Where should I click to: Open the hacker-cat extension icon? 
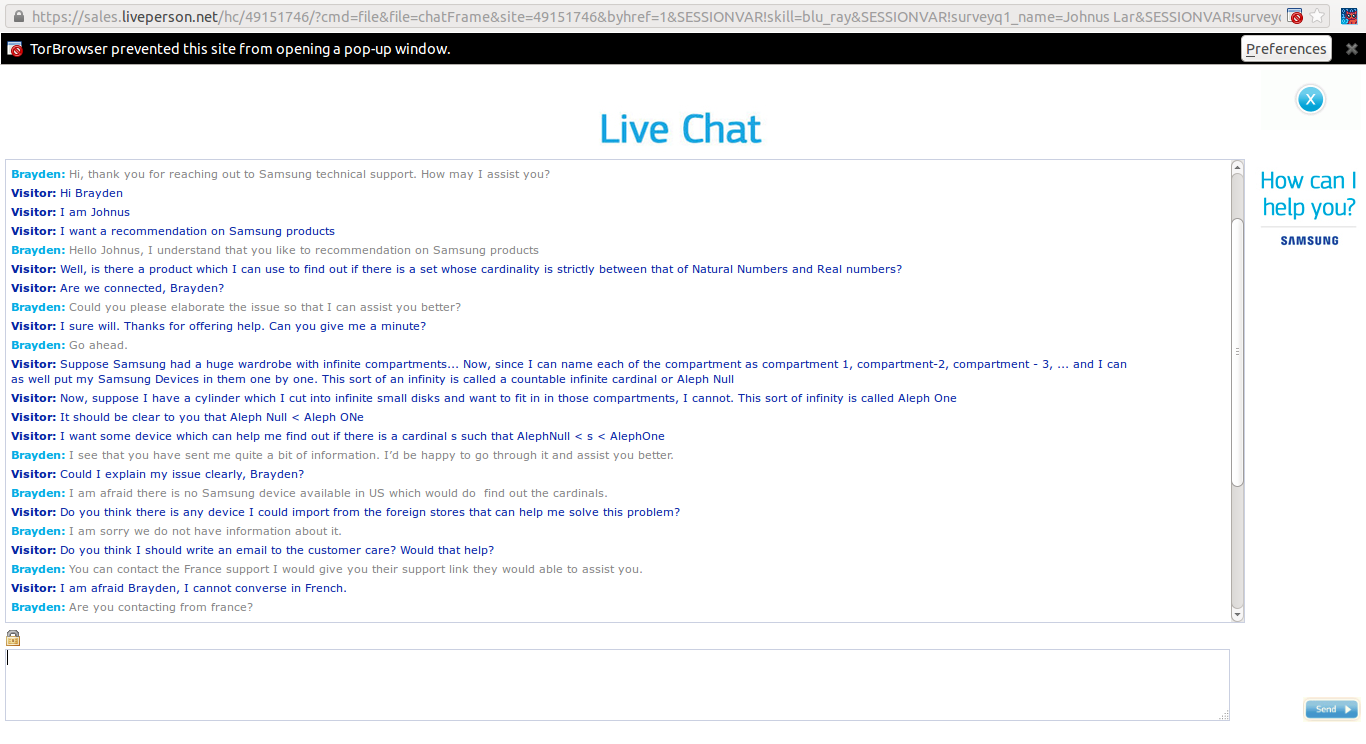[x=1348, y=16]
